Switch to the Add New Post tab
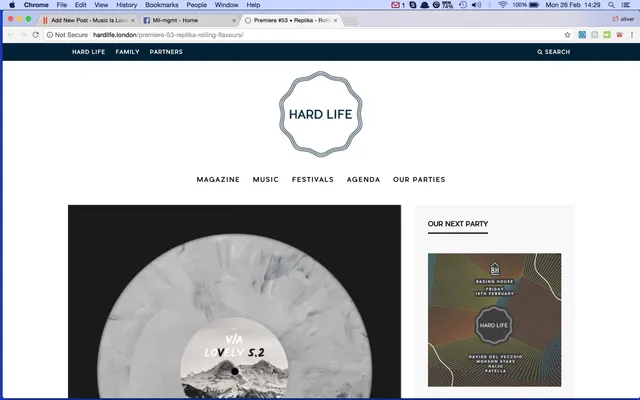 [87, 20]
